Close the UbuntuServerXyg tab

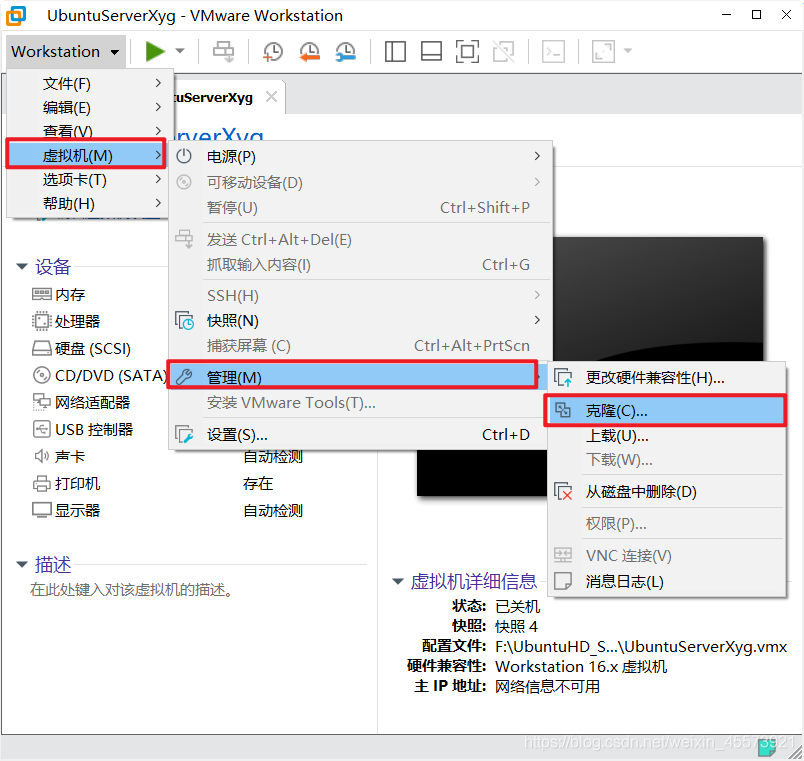(x=271, y=96)
